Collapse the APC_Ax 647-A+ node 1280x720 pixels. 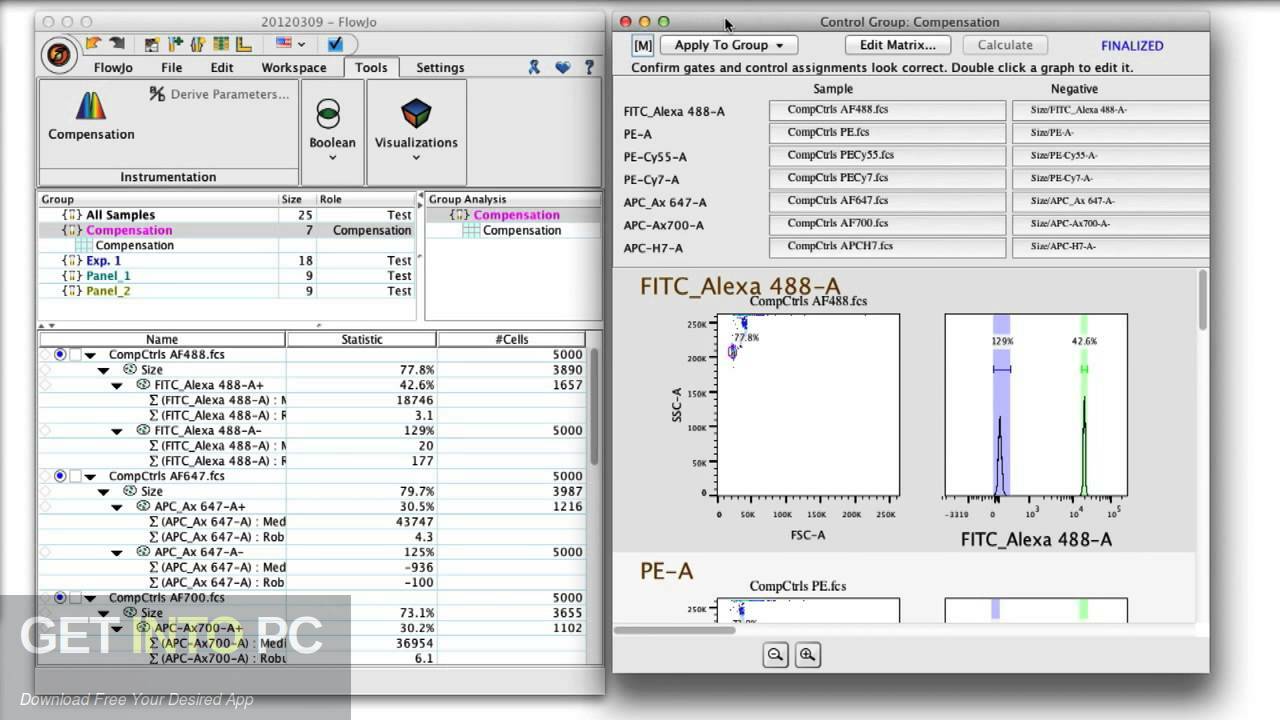point(117,507)
